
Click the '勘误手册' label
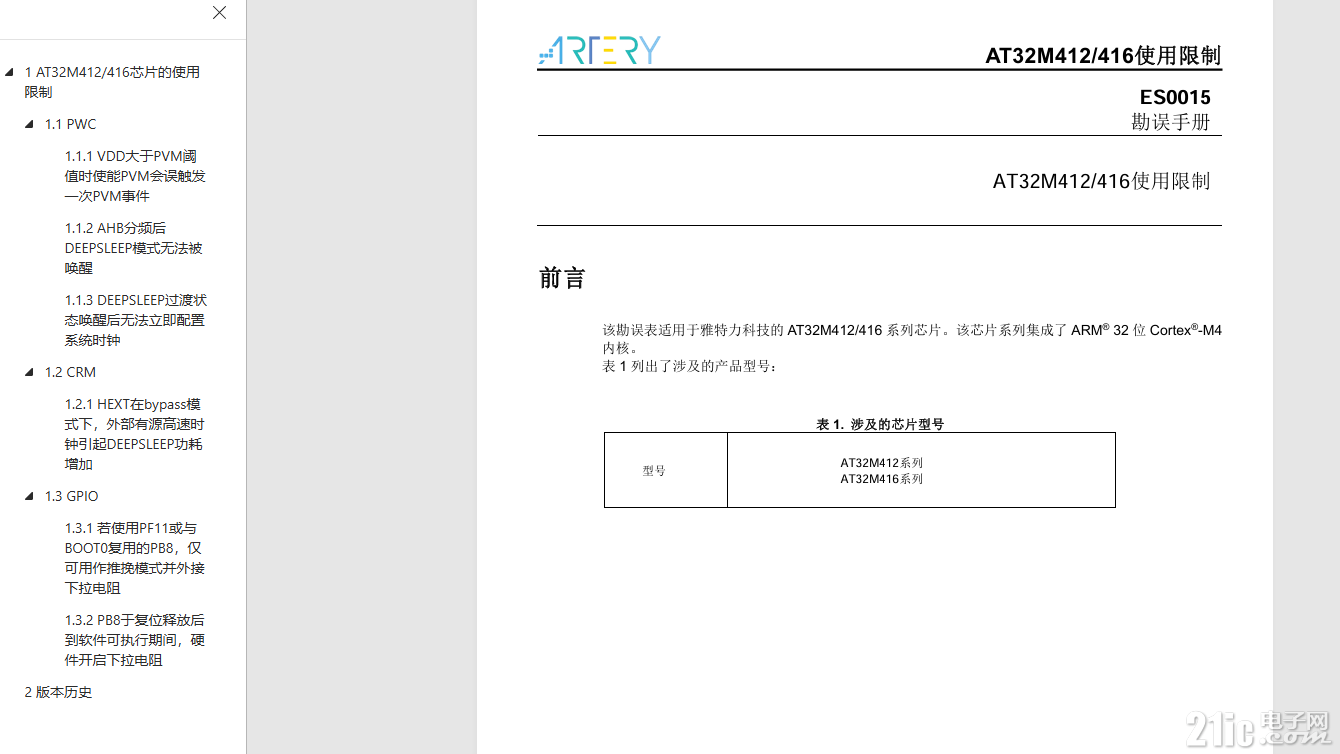click(1170, 122)
